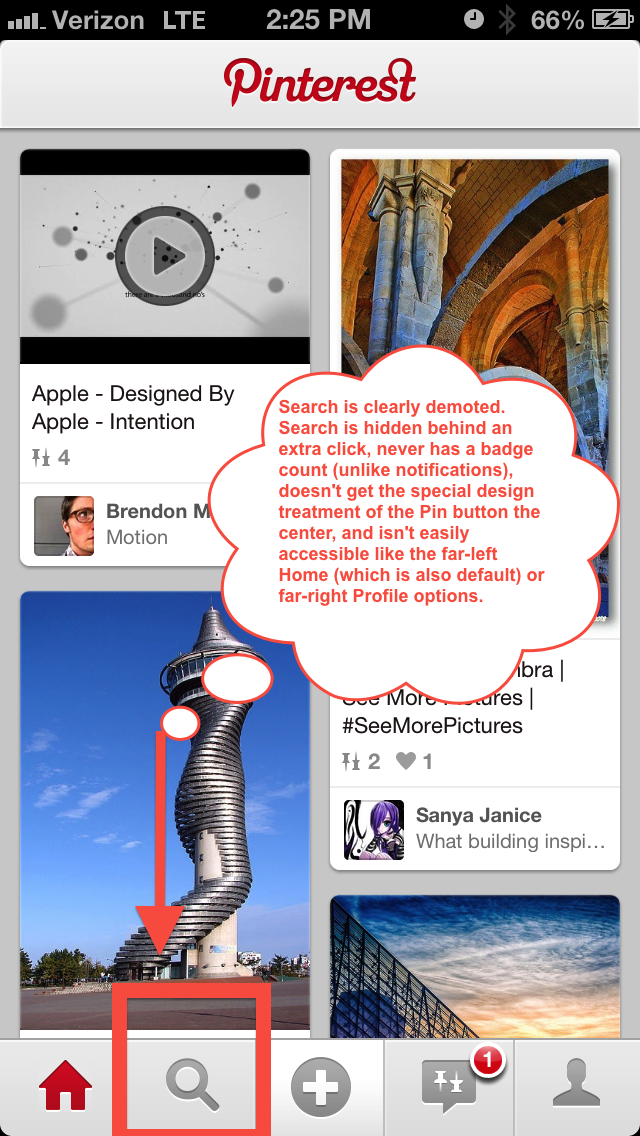Open Sanya Janice's avatar thumbnail
This screenshot has height=1136, width=640.
[373, 830]
